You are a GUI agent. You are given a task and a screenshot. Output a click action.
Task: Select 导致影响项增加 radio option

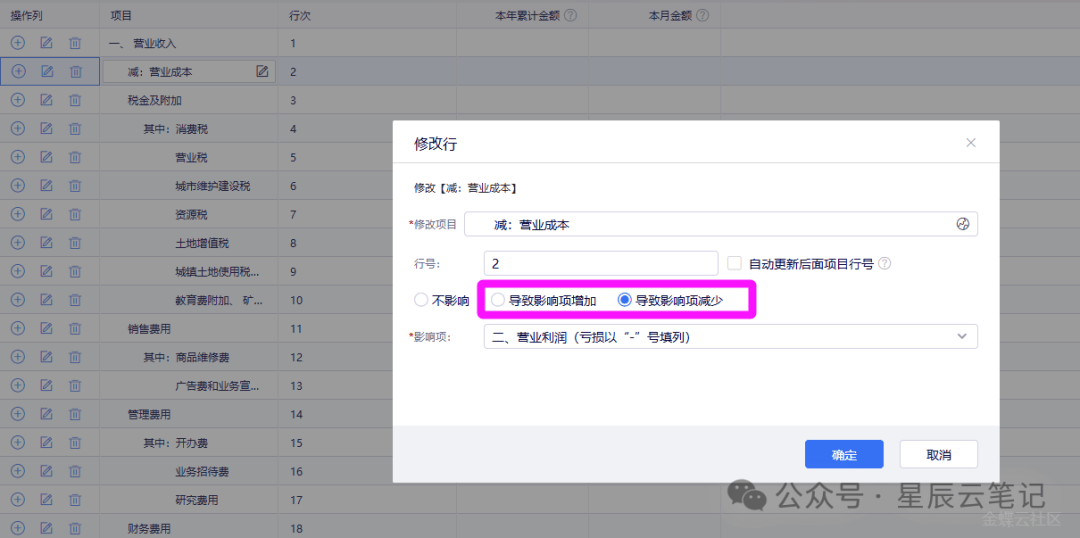click(x=498, y=300)
